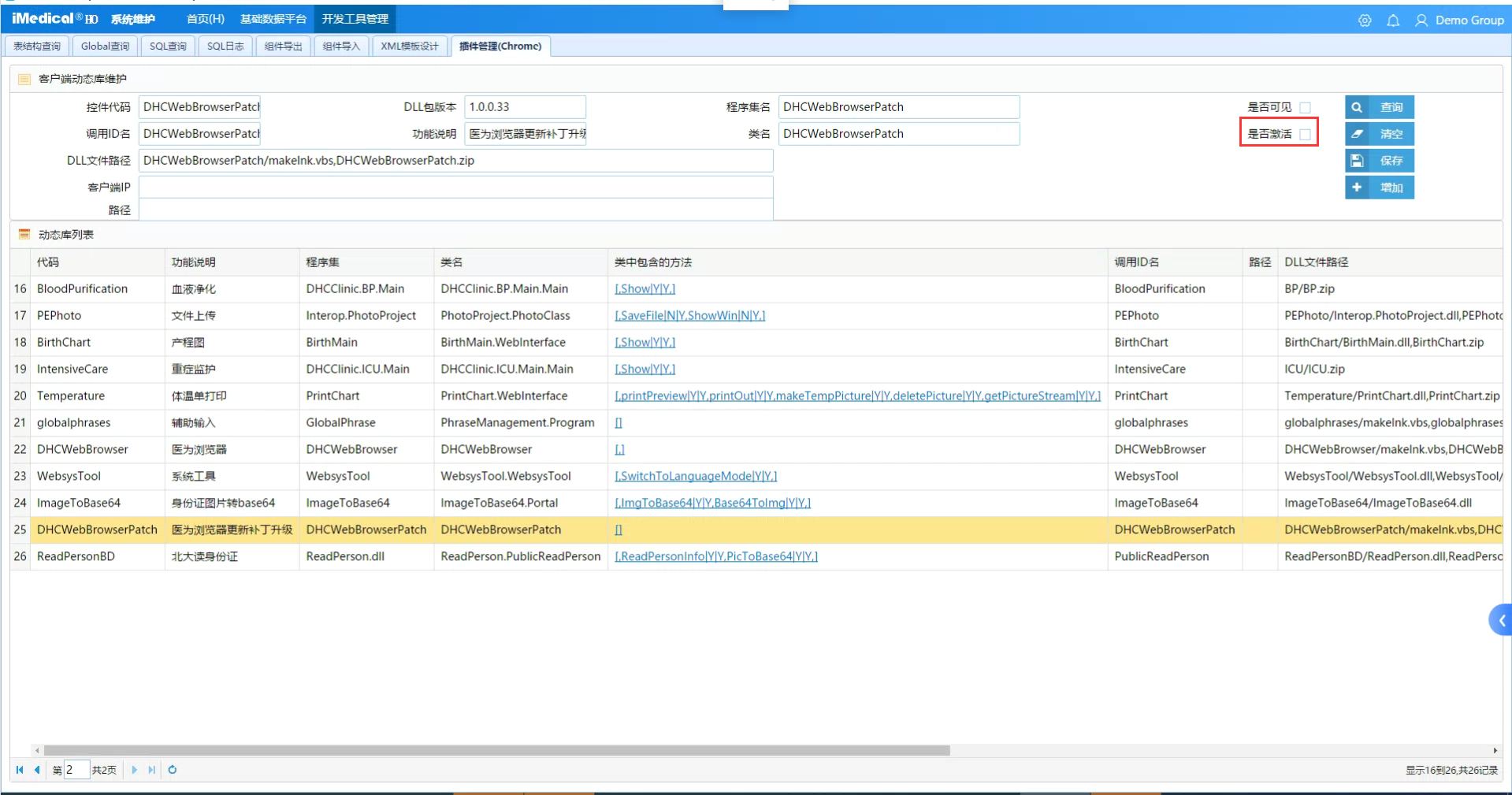The image size is (1512, 795).
Task: Open the BloodPurification [.Show|Y|Y.] methods link
Action: coord(645,289)
